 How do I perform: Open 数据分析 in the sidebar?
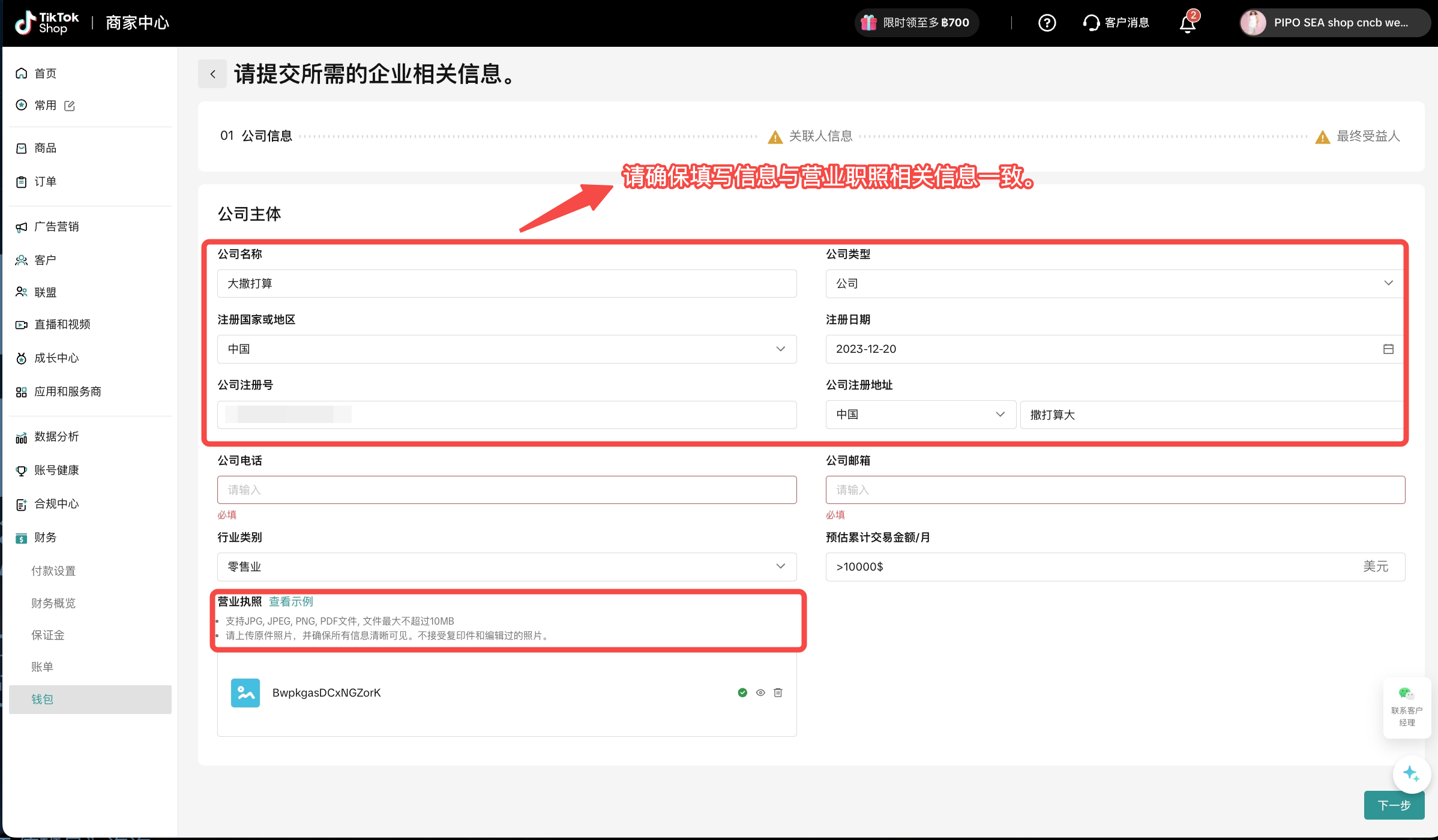point(56,436)
